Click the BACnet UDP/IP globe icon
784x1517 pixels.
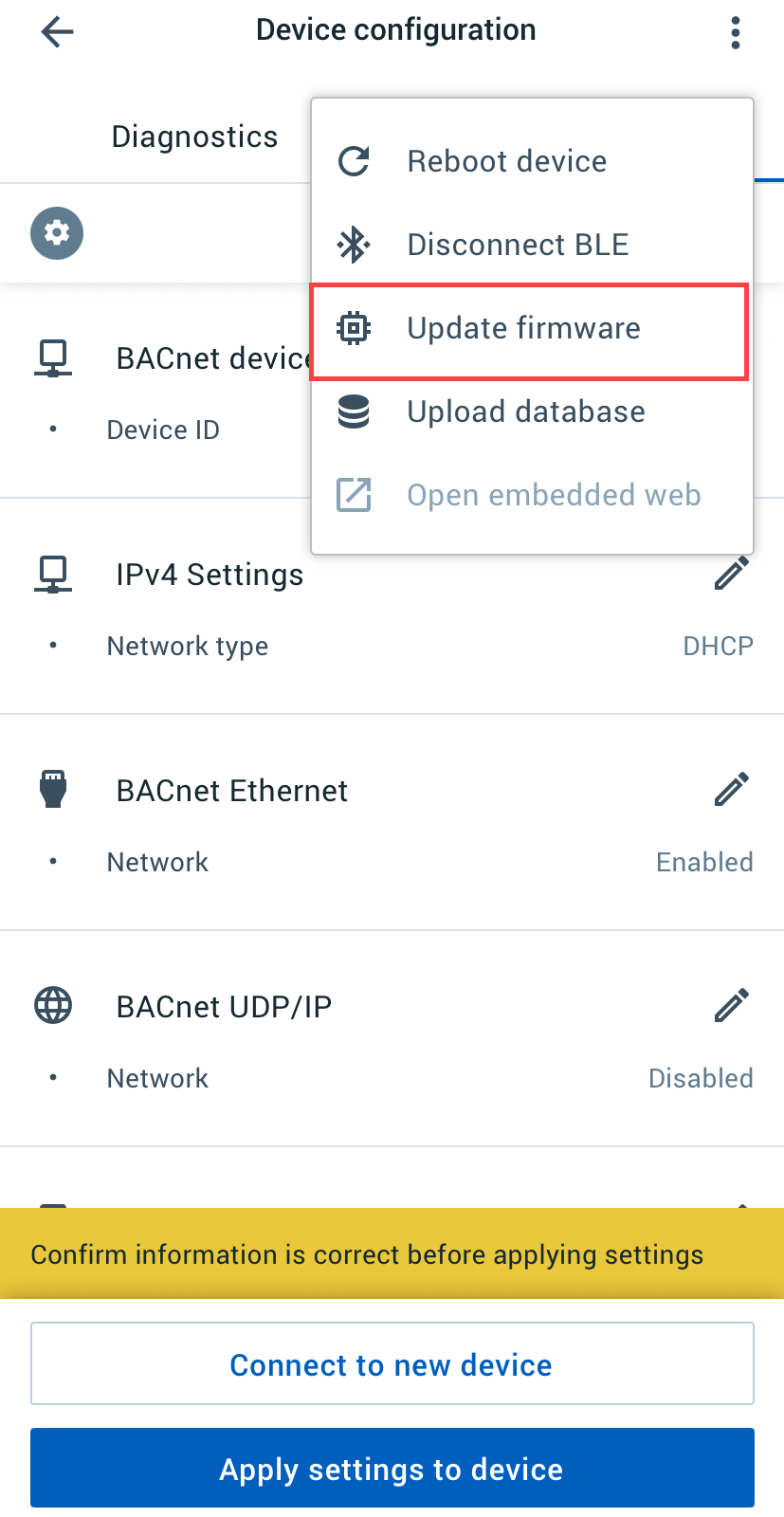pos(53,1005)
